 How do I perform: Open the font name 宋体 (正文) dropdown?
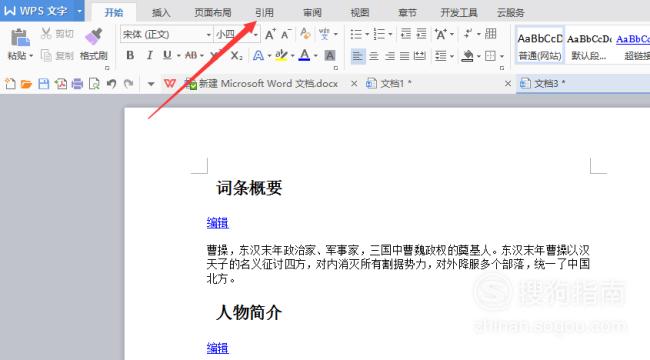(209, 34)
